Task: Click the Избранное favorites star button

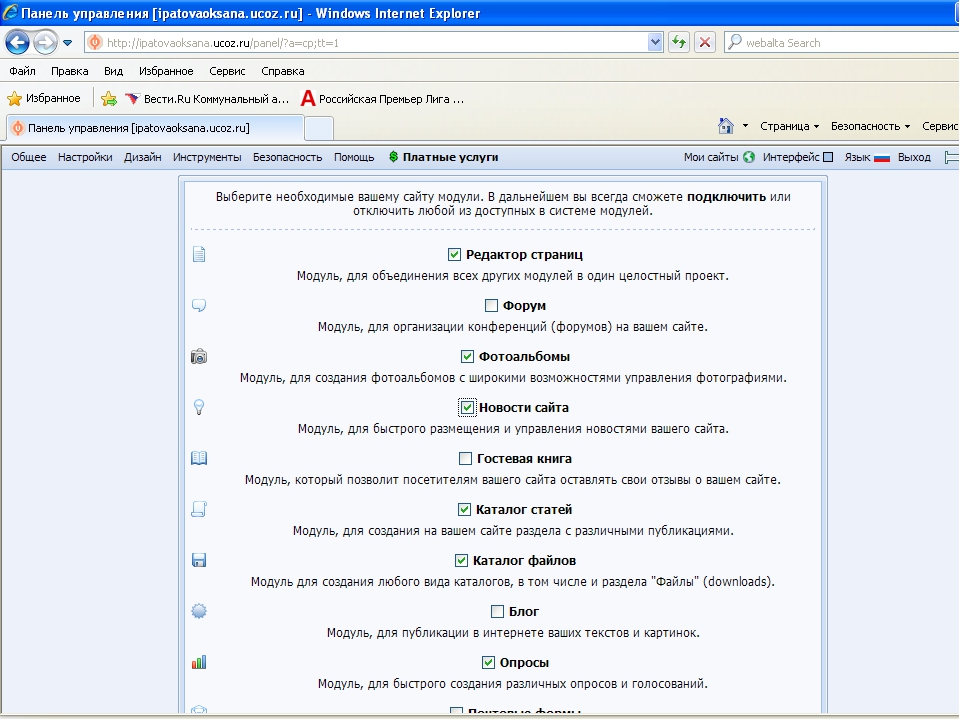Action: click(x=44, y=98)
